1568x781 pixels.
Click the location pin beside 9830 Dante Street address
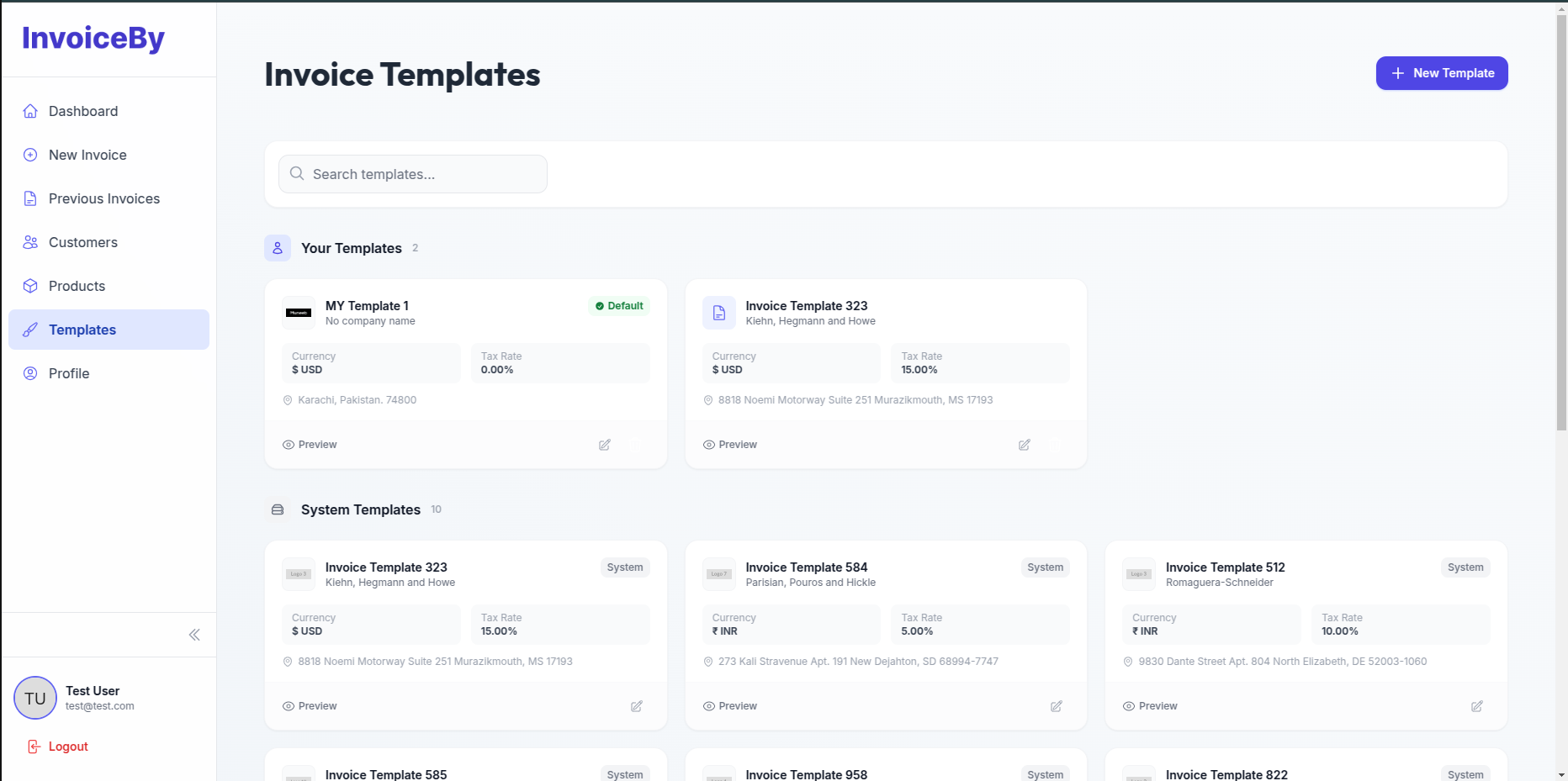coord(1128,662)
